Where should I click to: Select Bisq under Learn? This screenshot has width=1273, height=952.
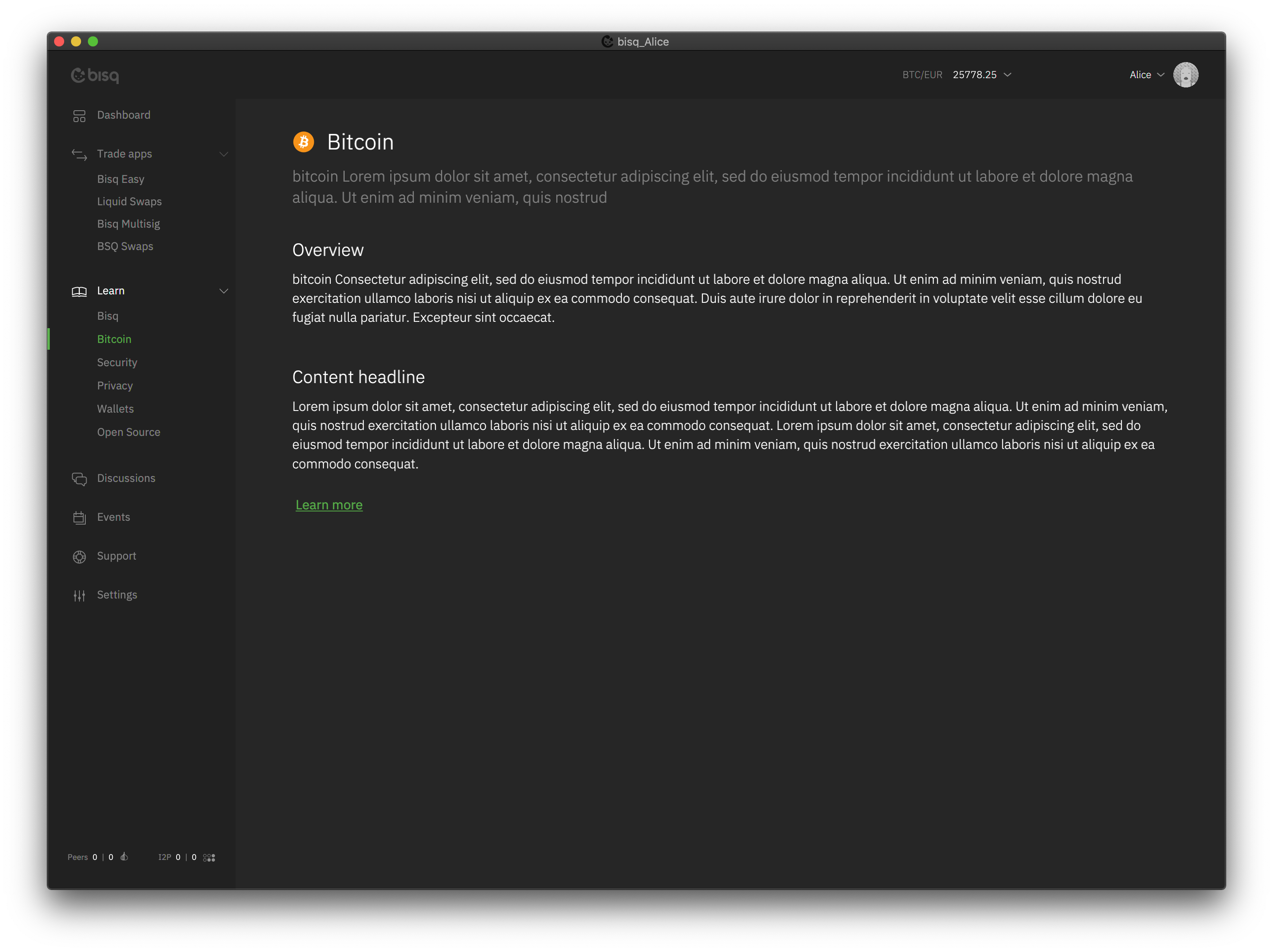(x=108, y=316)
